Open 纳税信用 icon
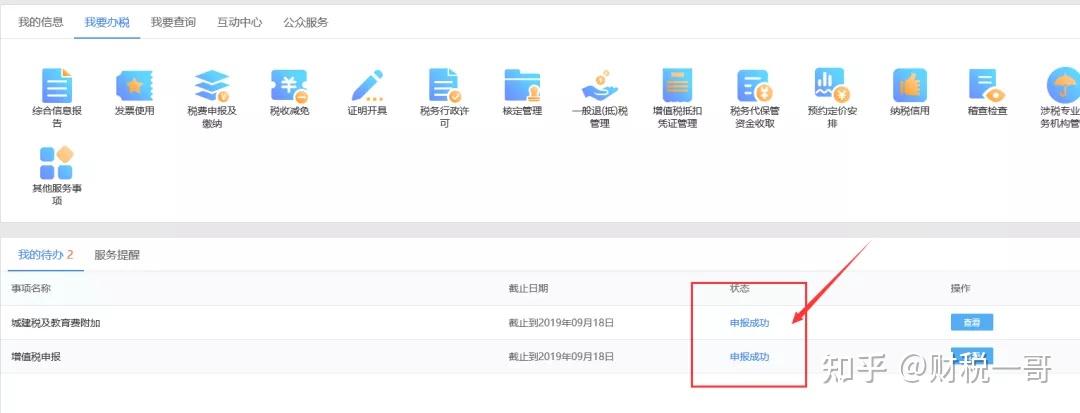The width and height of the screenshot is (1080, 413). pyautogui.click(x=910, y=86)
